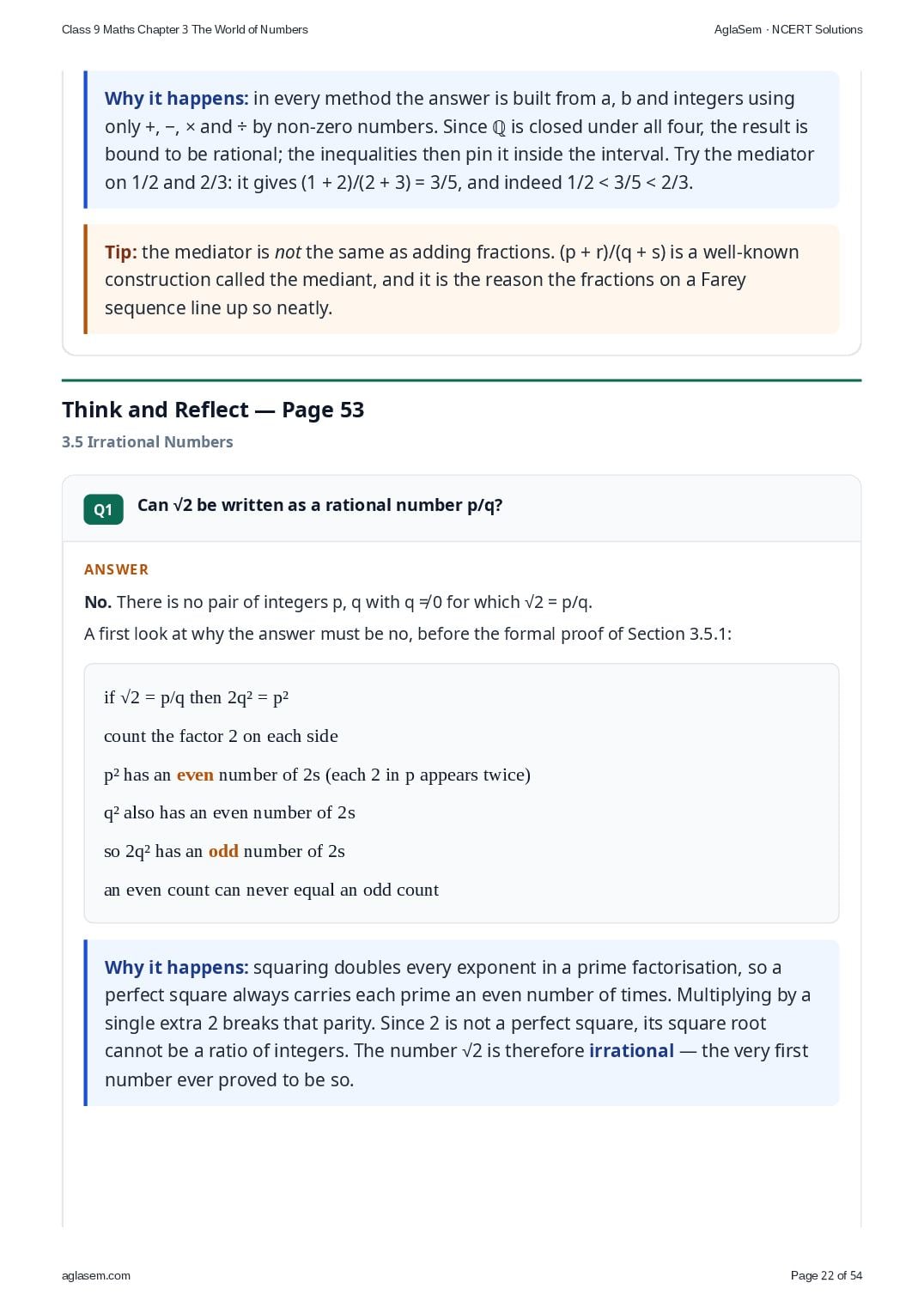Click the line count the factor 2 on each side

tap(221, 736)
